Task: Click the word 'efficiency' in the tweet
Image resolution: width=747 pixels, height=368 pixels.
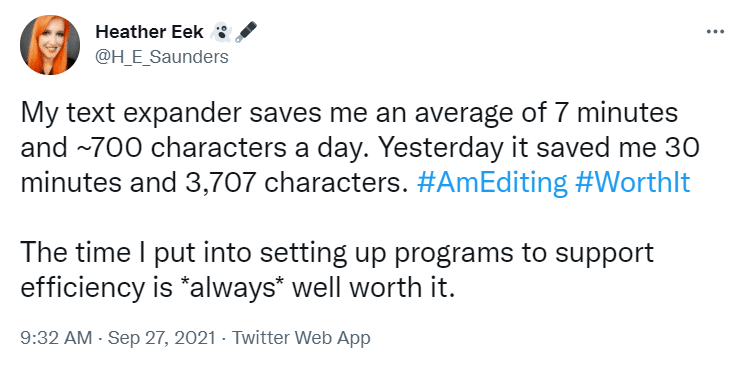Action: click(x=78, y=290)
